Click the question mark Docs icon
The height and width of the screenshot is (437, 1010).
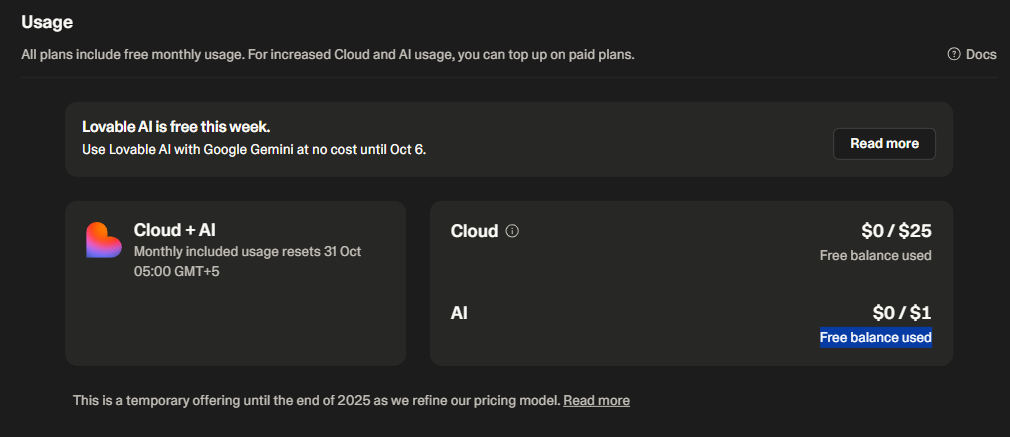click(954, 54)
